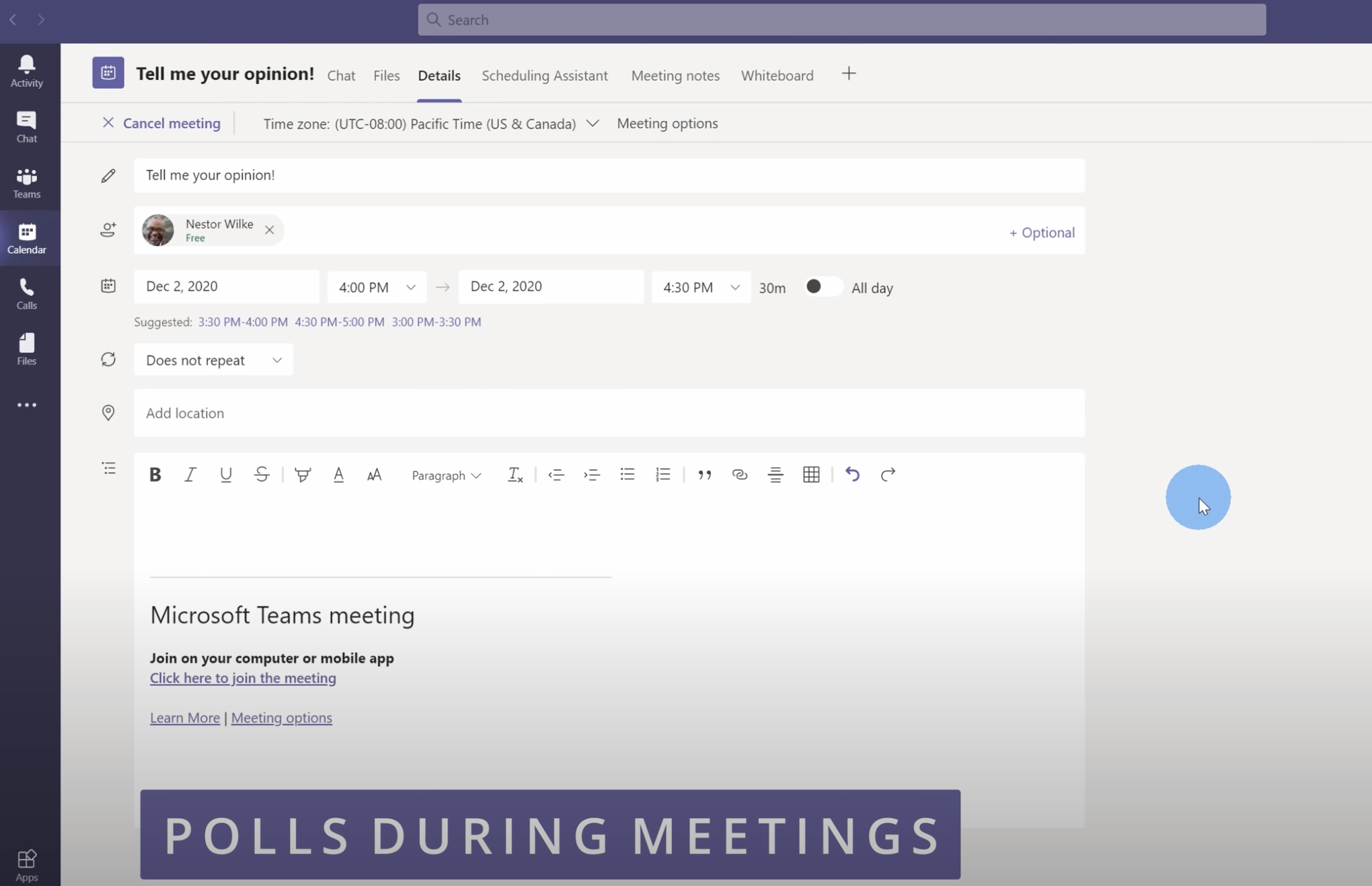The height and width of the screenshot is (886, 1372).
Task: Click the Click here to join the meeting link
Action: pyautogui.click(x=243, y=679)
